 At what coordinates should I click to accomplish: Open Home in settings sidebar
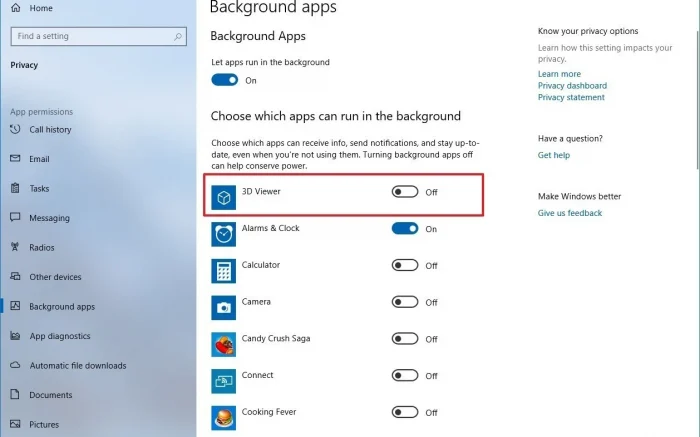[x=41, y=8]
